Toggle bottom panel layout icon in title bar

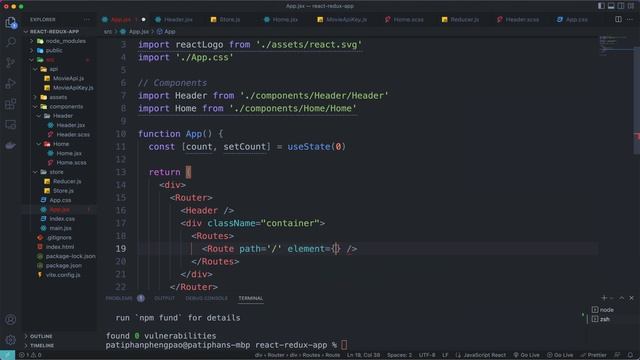pyautogui.click(x=611, y=6)
